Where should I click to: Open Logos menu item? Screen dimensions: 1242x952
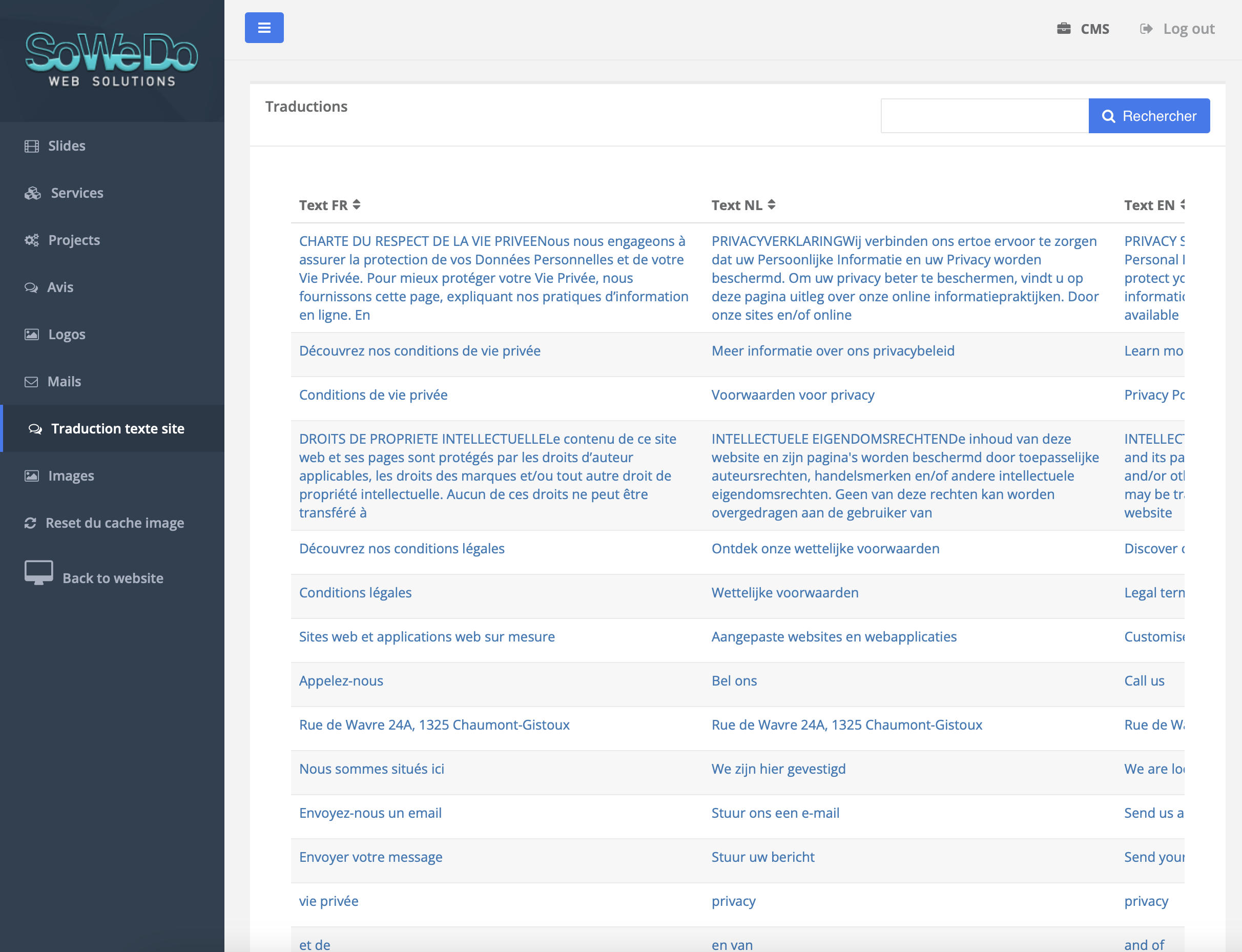[x=67, y=335]
